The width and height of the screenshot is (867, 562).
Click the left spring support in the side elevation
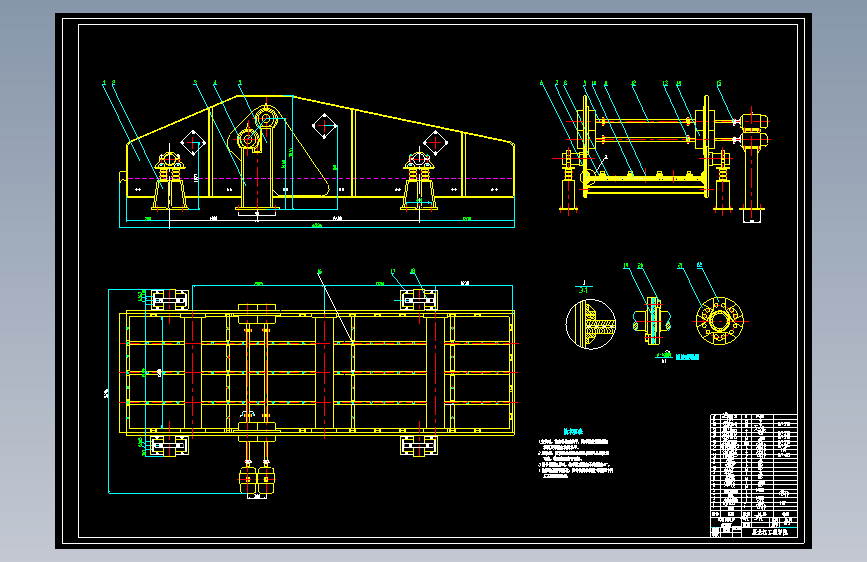pyautogui.click(x=170, y=181)
